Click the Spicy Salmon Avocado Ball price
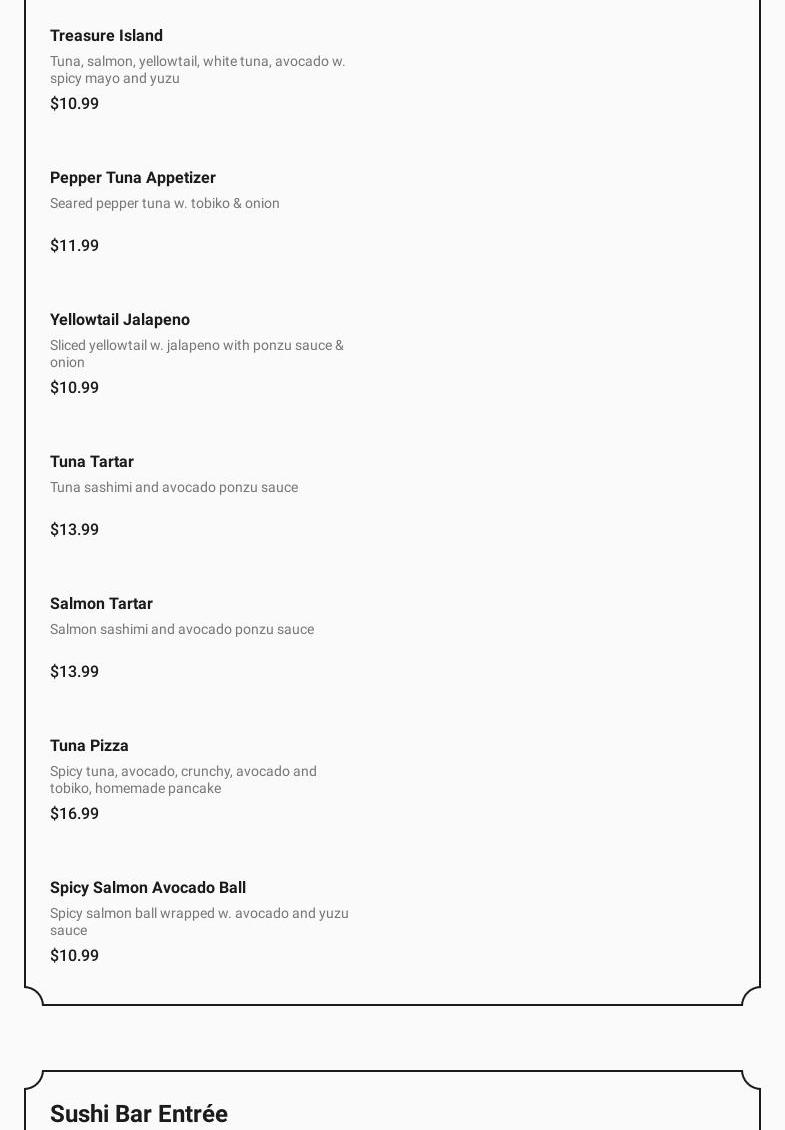The image size is (785, 1130). (x=75, y=956)
